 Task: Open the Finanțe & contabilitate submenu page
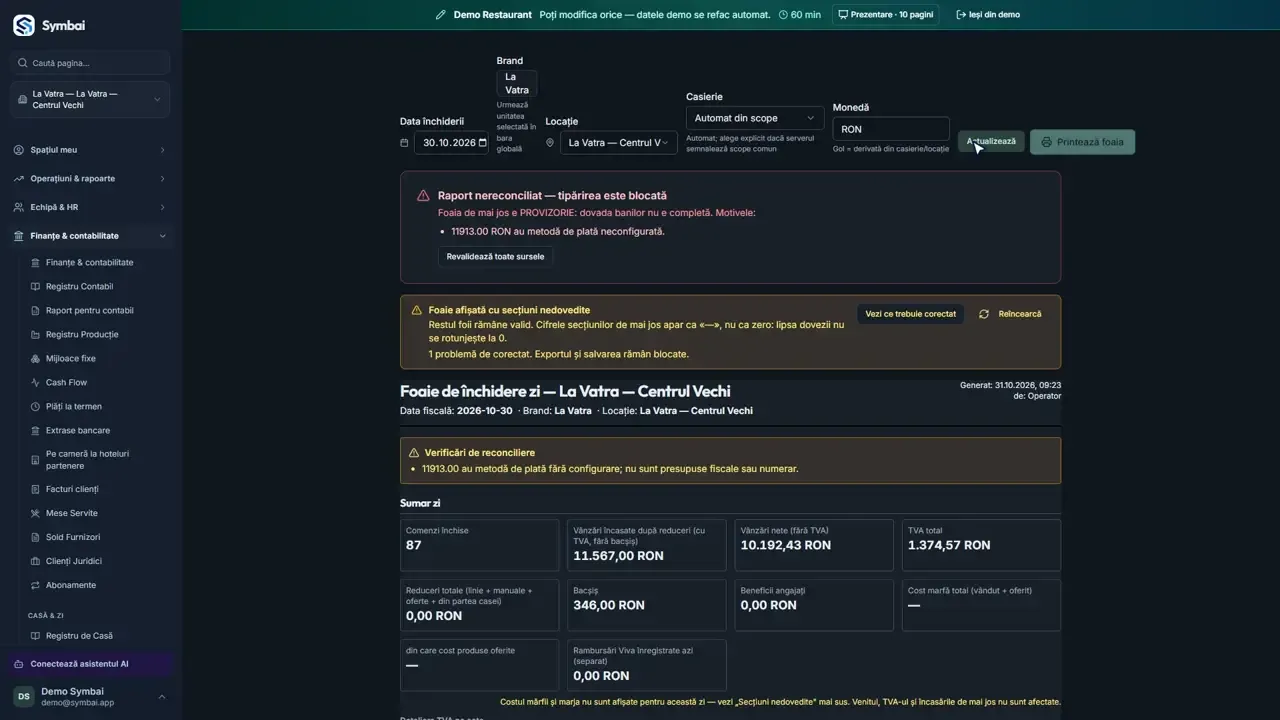point(98,263)
